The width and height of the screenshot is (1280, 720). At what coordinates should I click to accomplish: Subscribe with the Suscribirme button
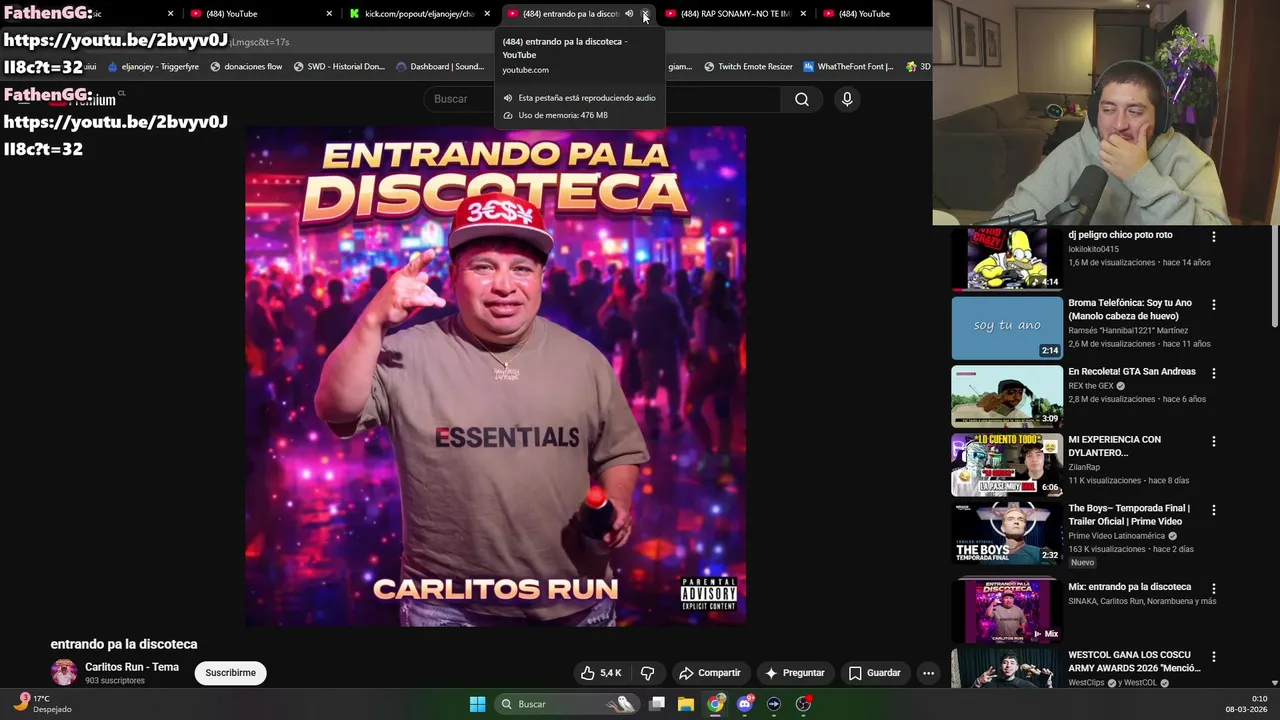coord(230,673)
